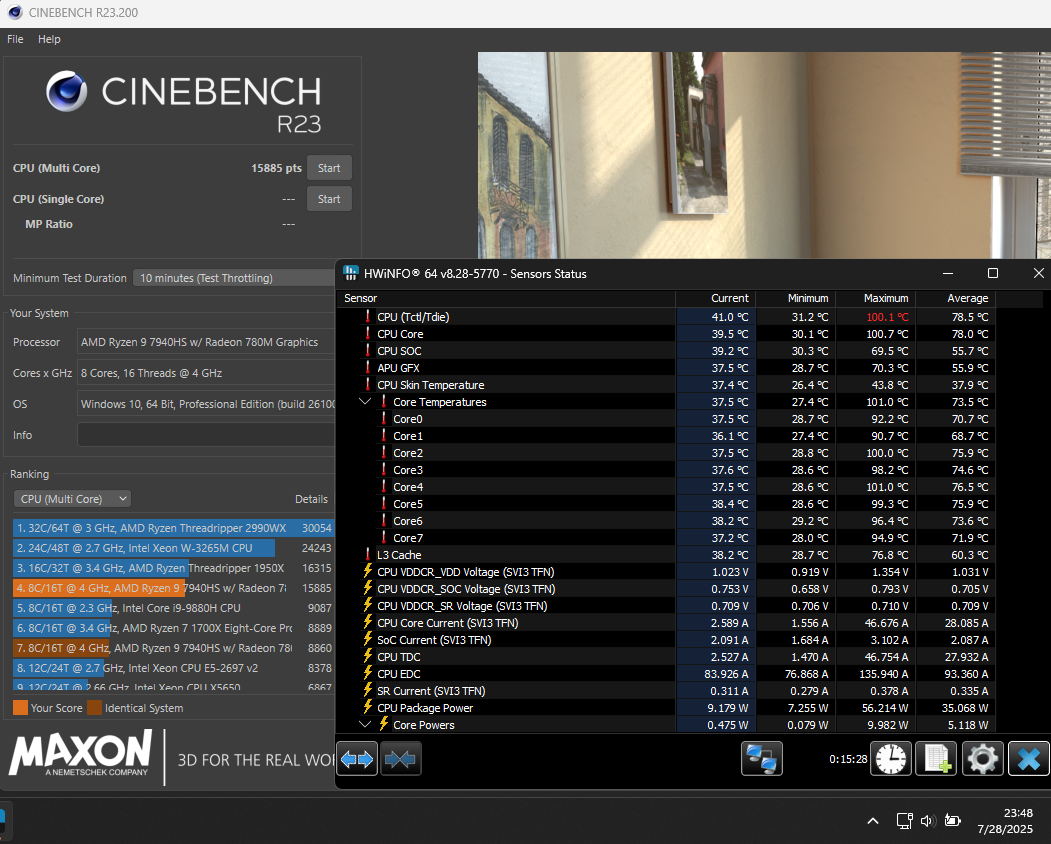Click the Cinebench app icon in title bar
Viewport: 1051px width, 844px height.
coord(15,12)
